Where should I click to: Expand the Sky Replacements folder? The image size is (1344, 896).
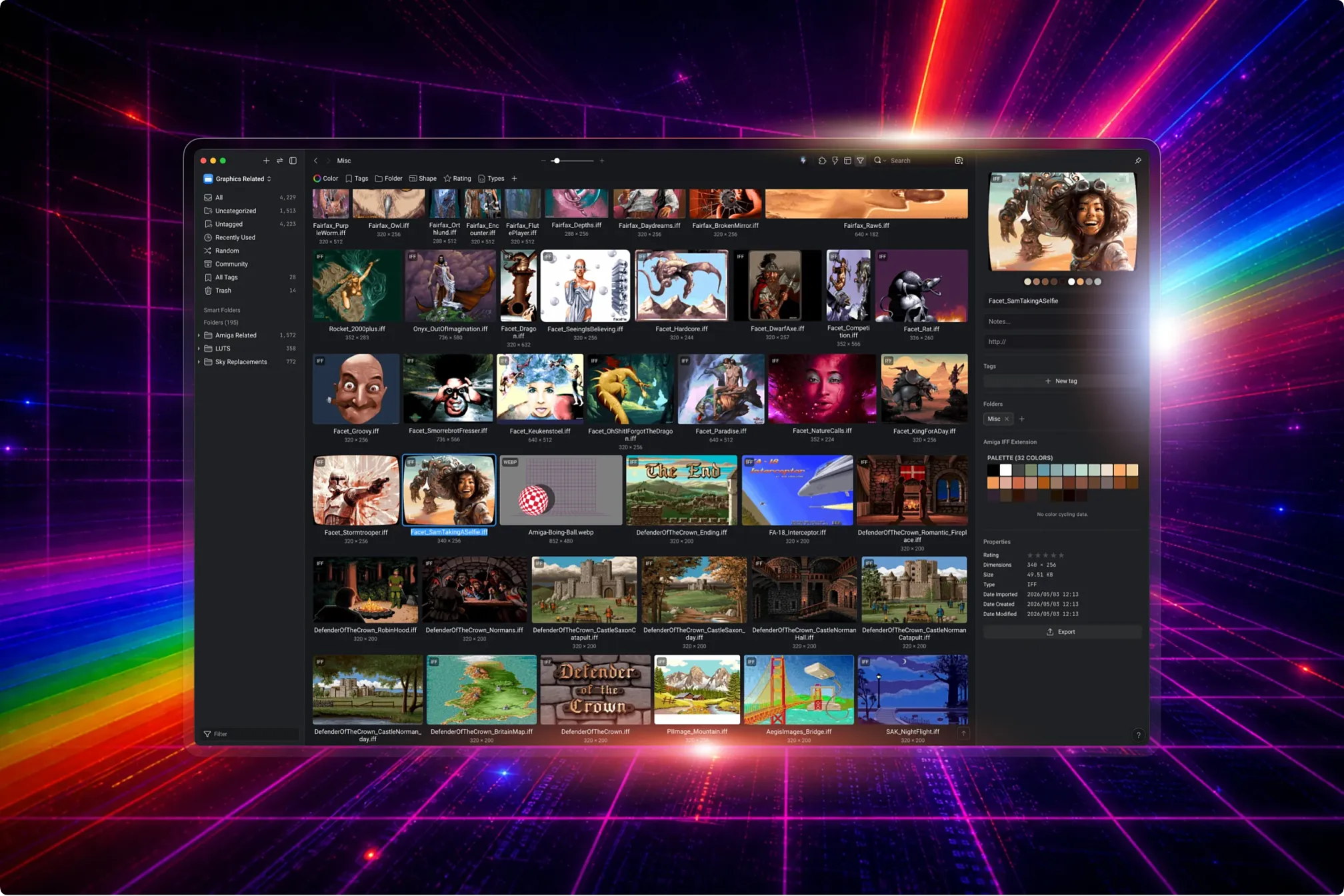(x=199, y=362)
